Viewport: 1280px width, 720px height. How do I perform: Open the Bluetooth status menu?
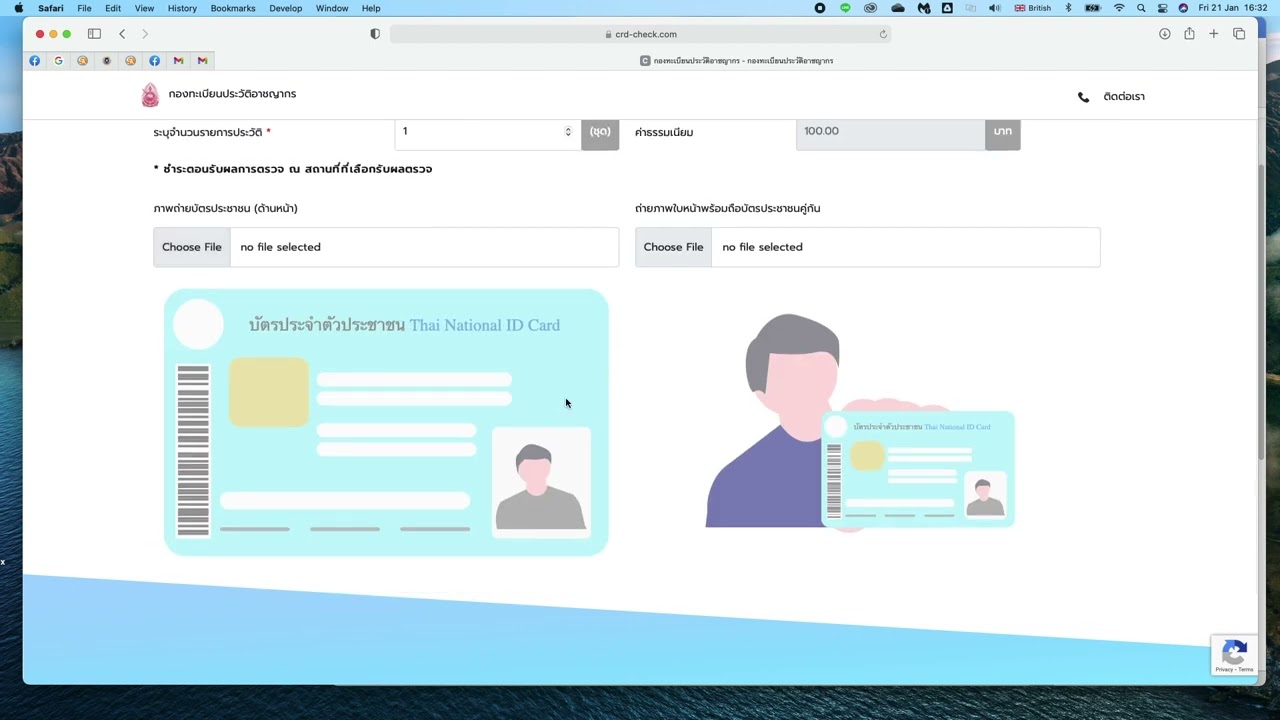click(1068, 8)
